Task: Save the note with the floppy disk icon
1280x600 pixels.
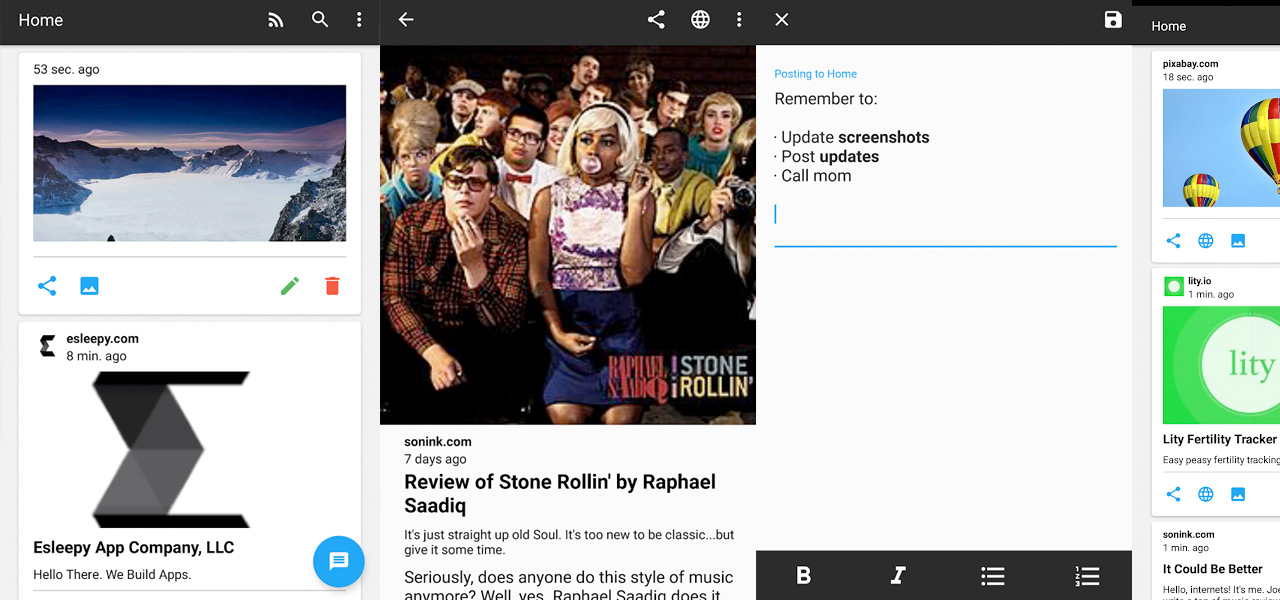Action: point(1113,20)
